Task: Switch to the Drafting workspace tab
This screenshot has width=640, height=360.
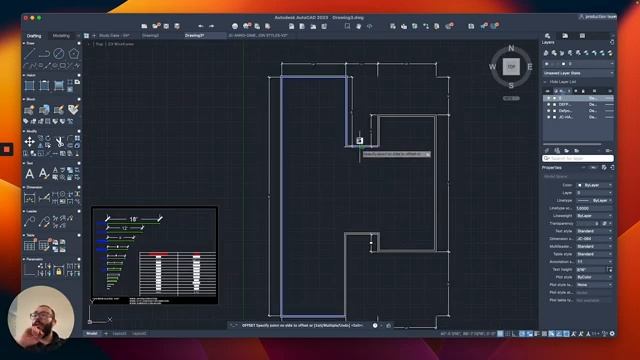Action: tap(34, 36)
